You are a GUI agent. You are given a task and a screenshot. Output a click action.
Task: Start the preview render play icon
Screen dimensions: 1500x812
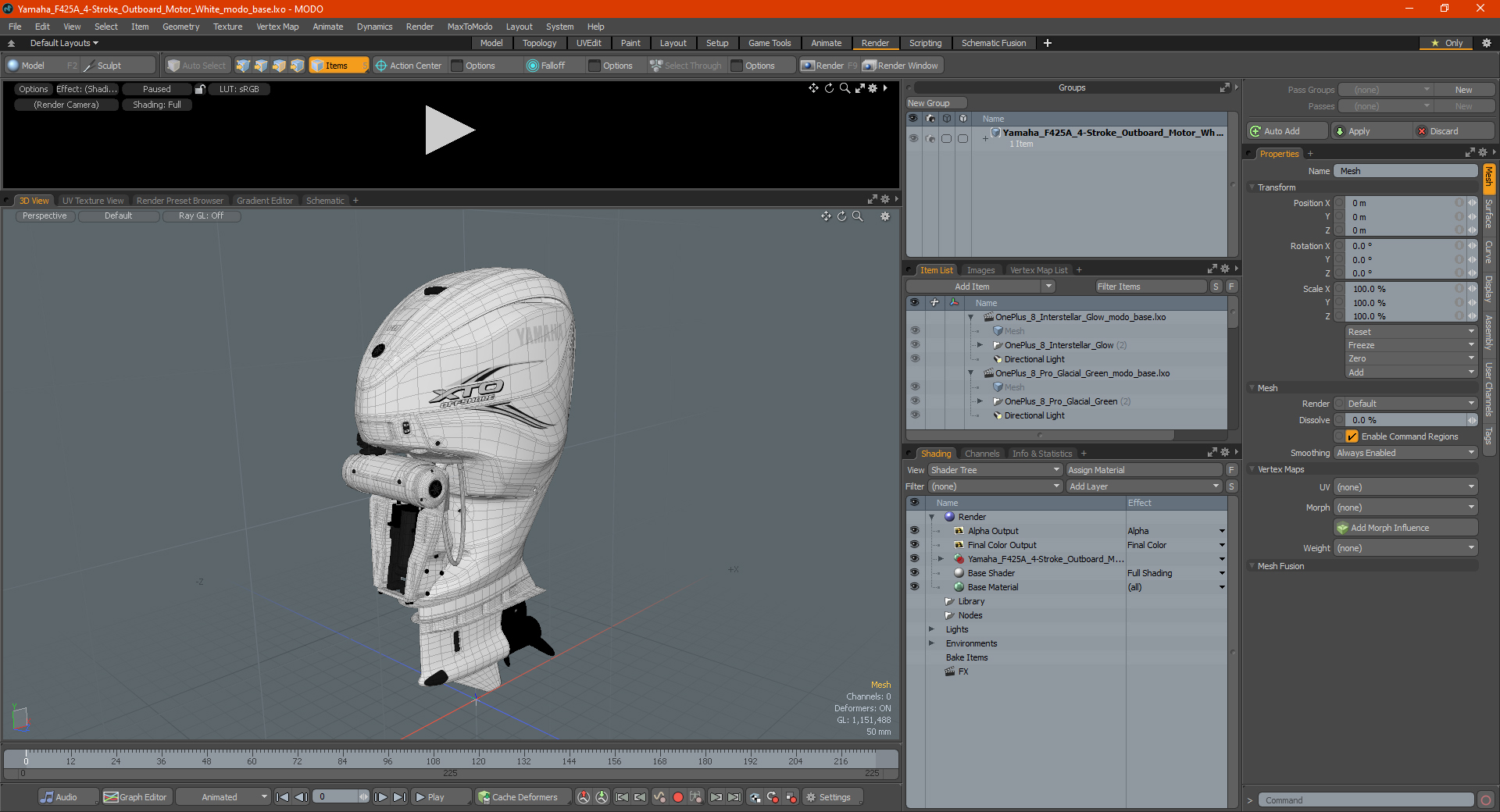tap(449, 130)
